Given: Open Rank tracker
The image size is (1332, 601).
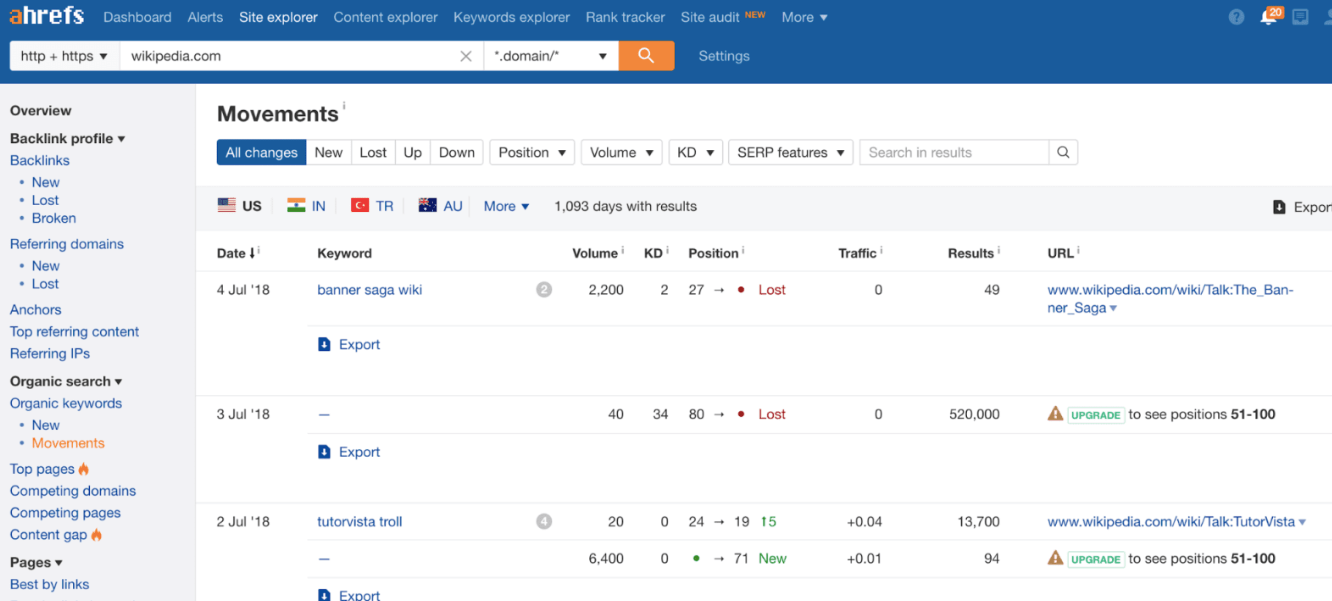Looking at the screenshot, I should [x=626, y=17].
